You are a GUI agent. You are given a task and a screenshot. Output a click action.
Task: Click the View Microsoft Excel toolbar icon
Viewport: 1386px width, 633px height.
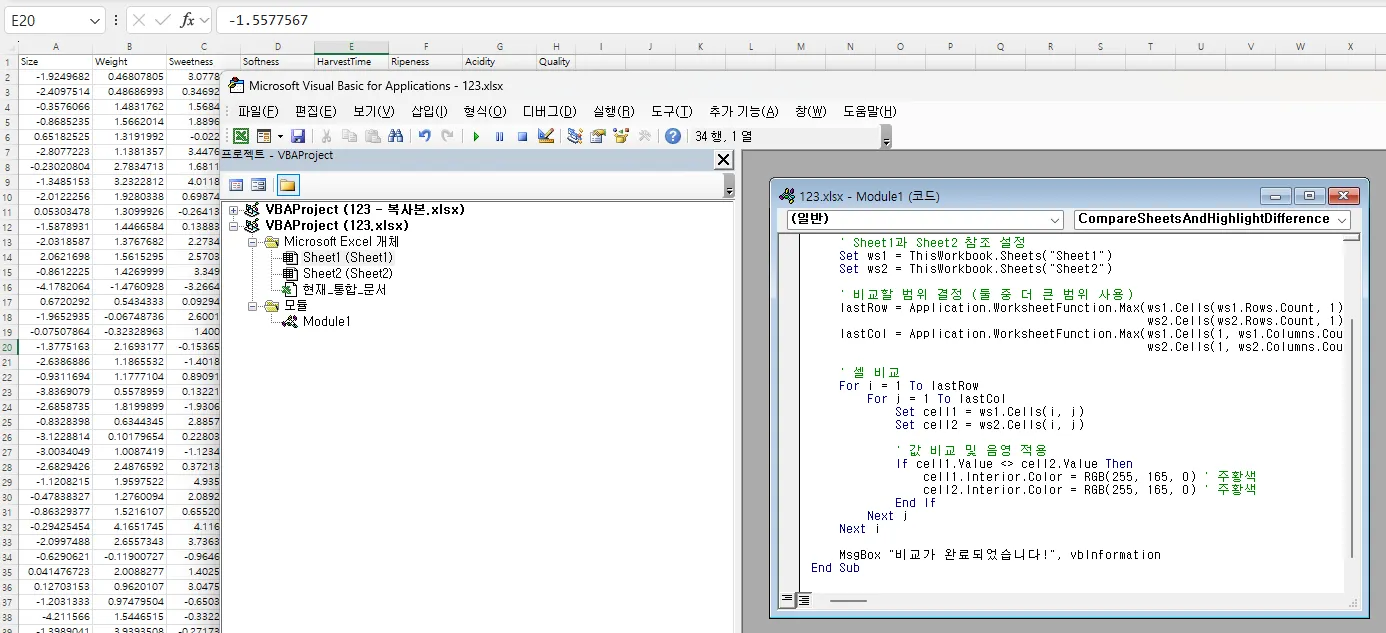click(x=241, y=136)
